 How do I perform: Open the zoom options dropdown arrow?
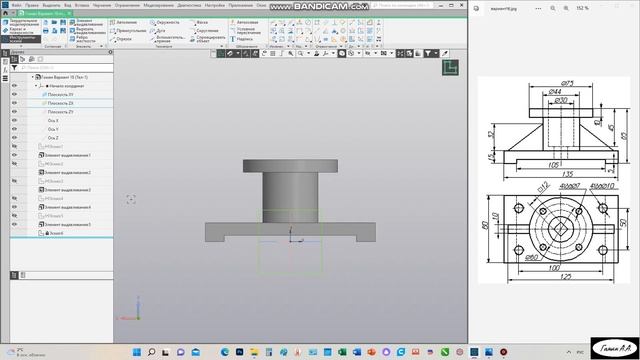coord(308,53)
